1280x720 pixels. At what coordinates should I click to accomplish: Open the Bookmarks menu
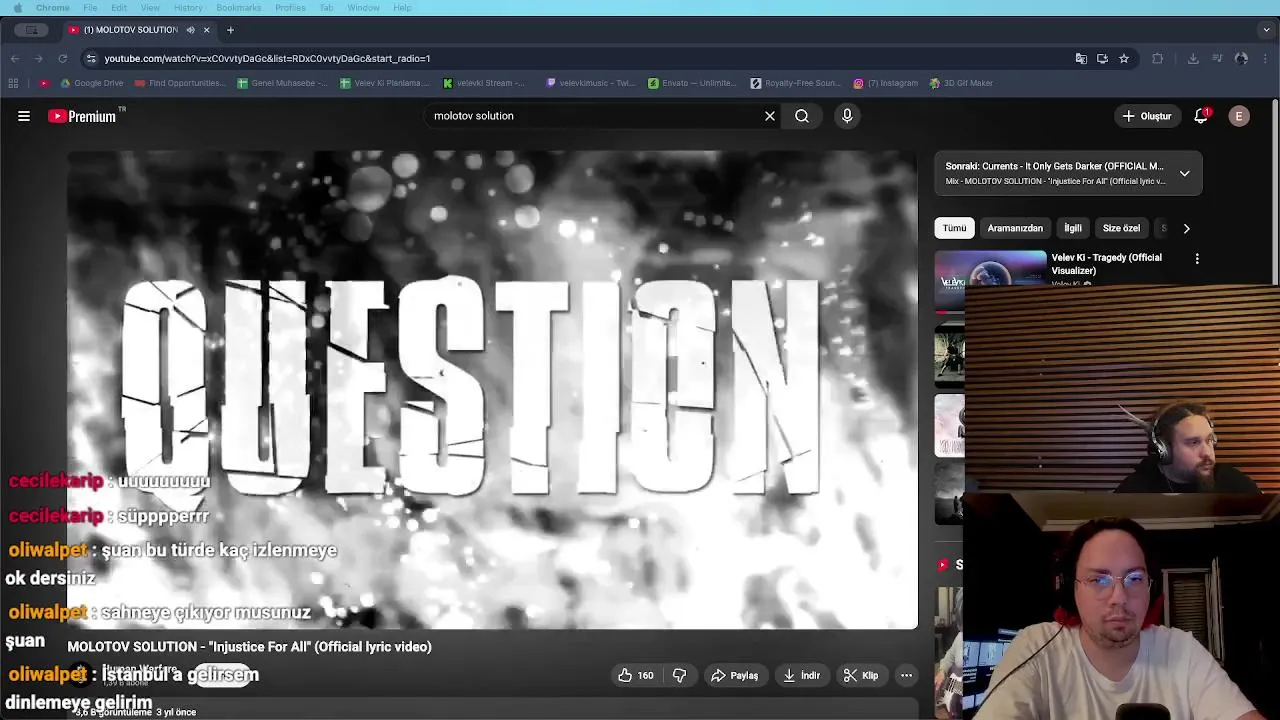point(239,8)
